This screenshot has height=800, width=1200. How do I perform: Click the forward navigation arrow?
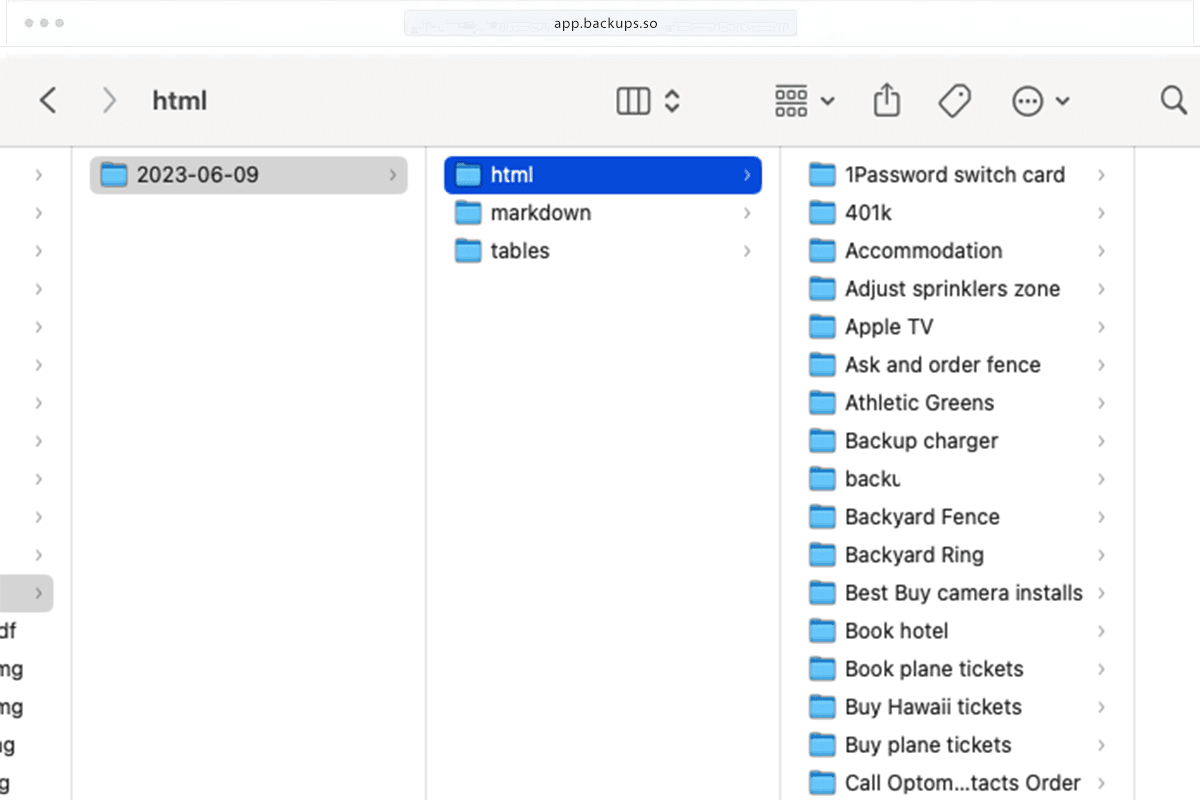click(x=109, y=100)
